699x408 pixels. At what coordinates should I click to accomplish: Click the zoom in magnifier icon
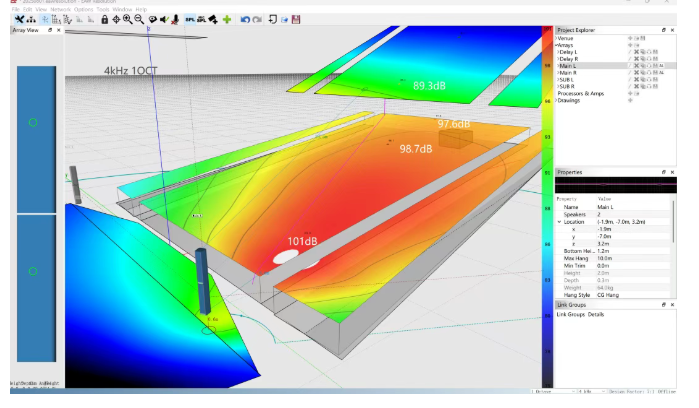point(127,19)
